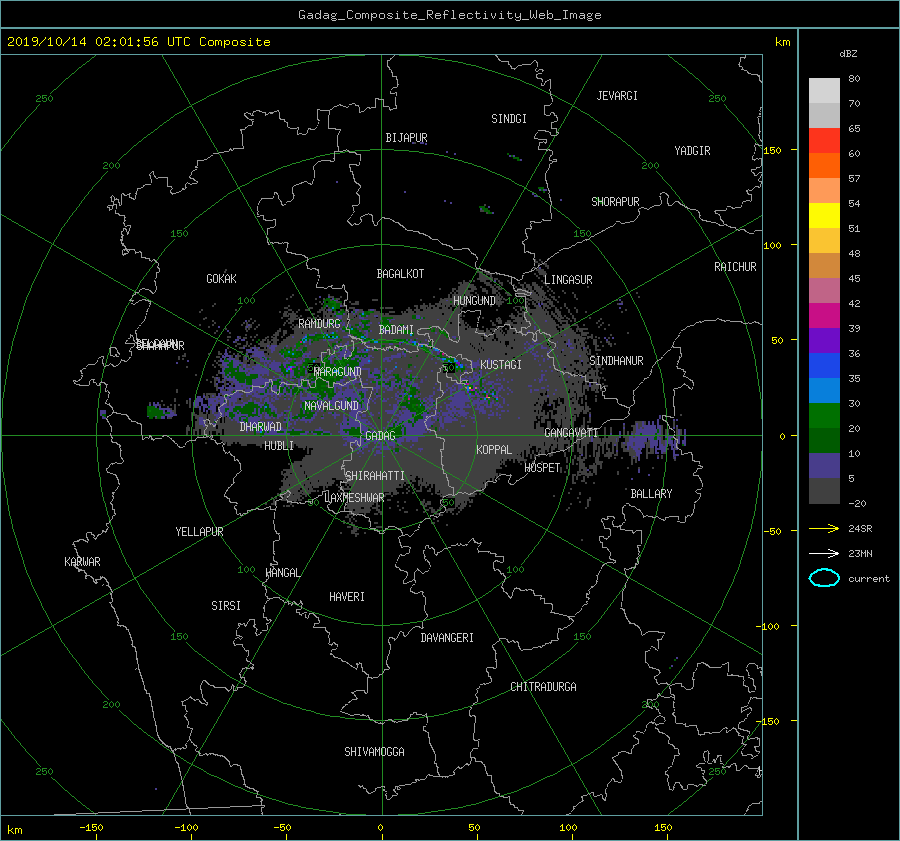Click the LAXMESHWAR town label
Screen dimensions: 900x841
coord(354,498)
